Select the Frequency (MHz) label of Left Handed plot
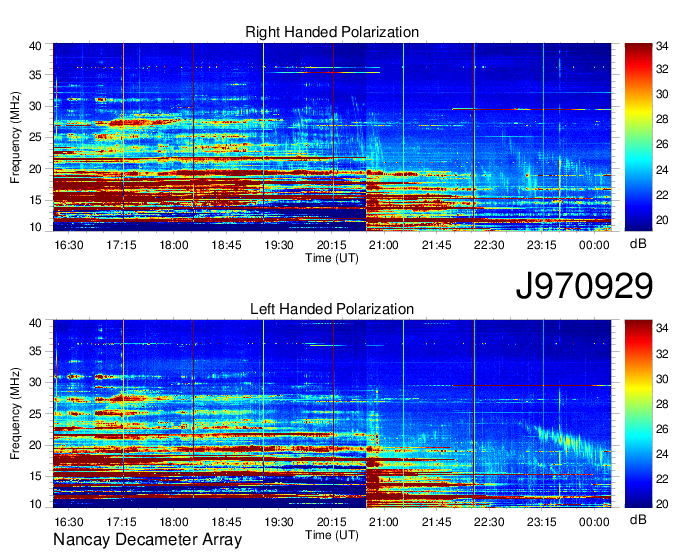This screenshot has height=552, width=680. (x=15, y=414)
